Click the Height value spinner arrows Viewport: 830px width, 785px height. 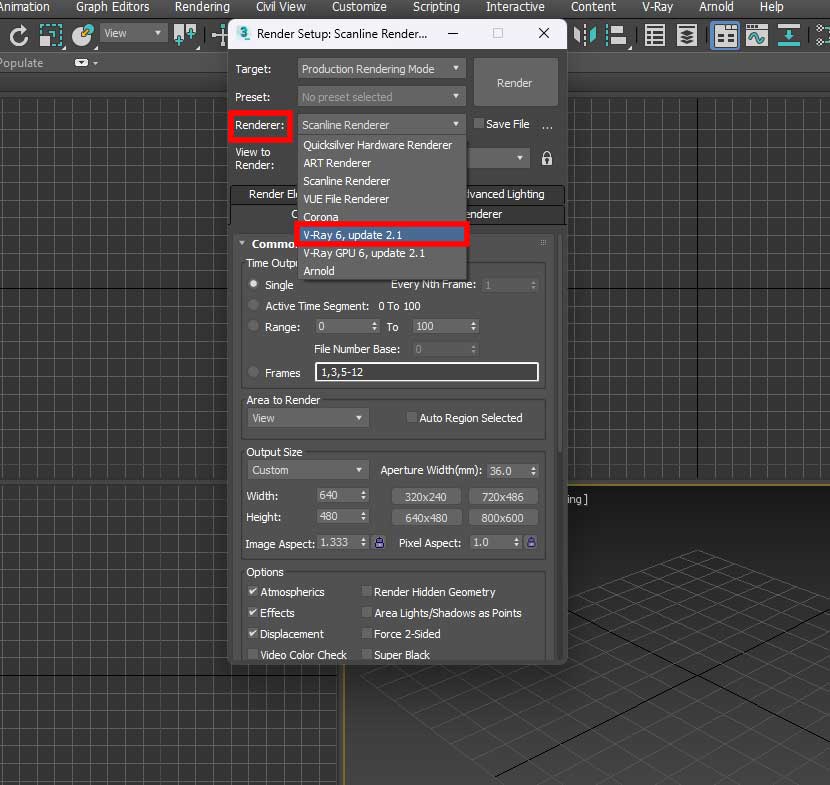tap(363, 516)
